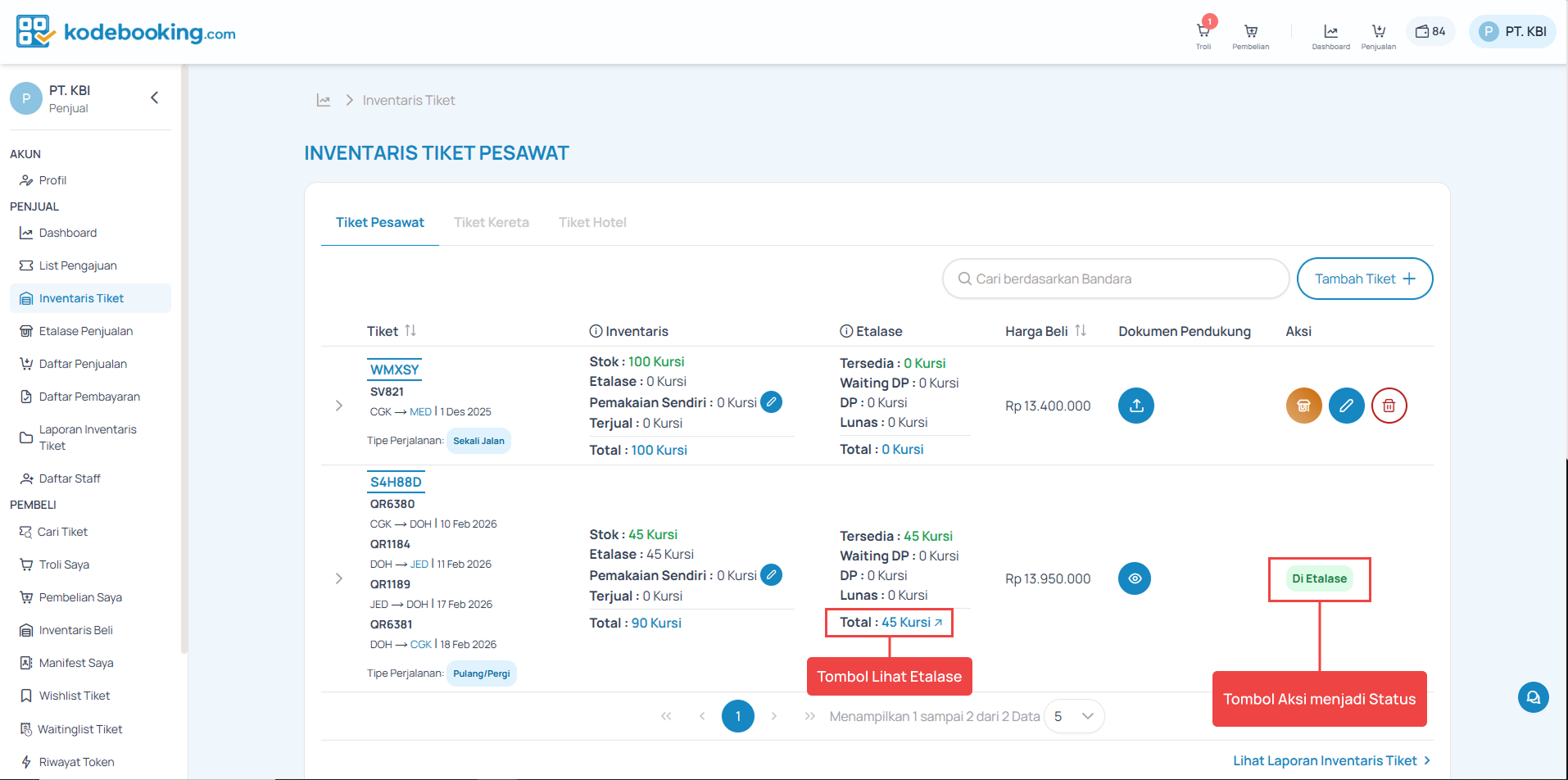
Task: Switch to the Tiket Hotel tab
Action: coord(592,223)
